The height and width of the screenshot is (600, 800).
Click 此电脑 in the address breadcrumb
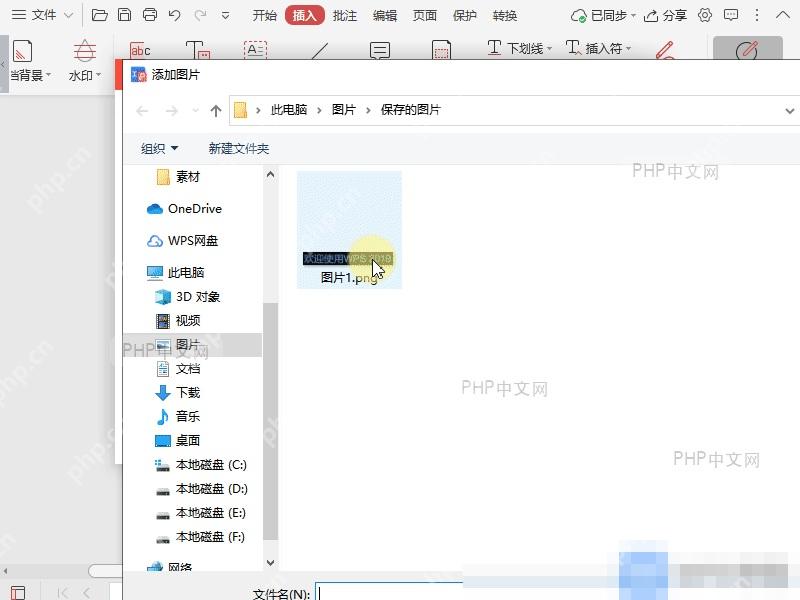289,109
